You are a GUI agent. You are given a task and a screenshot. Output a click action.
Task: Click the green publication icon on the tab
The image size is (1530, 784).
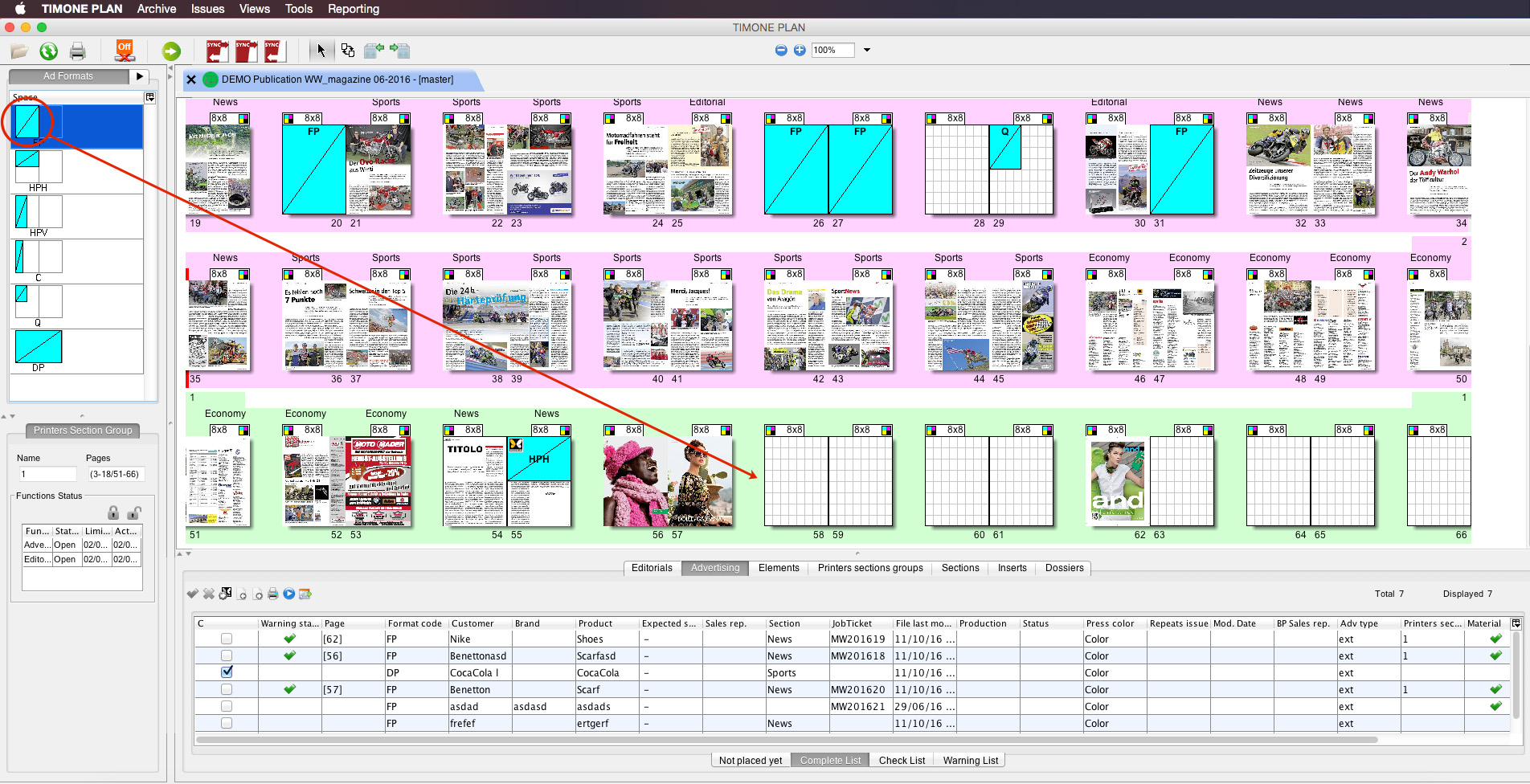(211, 80)
